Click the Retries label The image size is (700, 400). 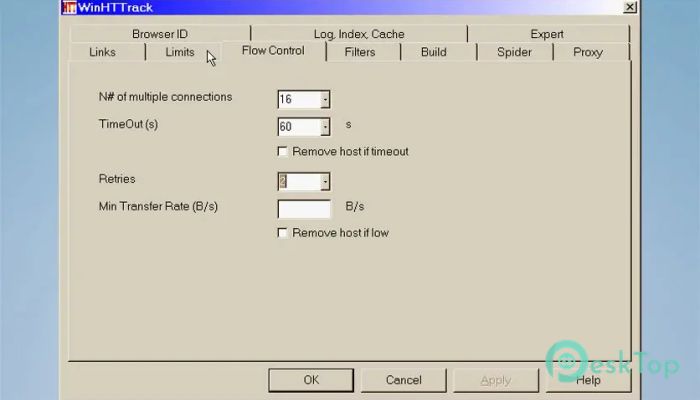117,179
